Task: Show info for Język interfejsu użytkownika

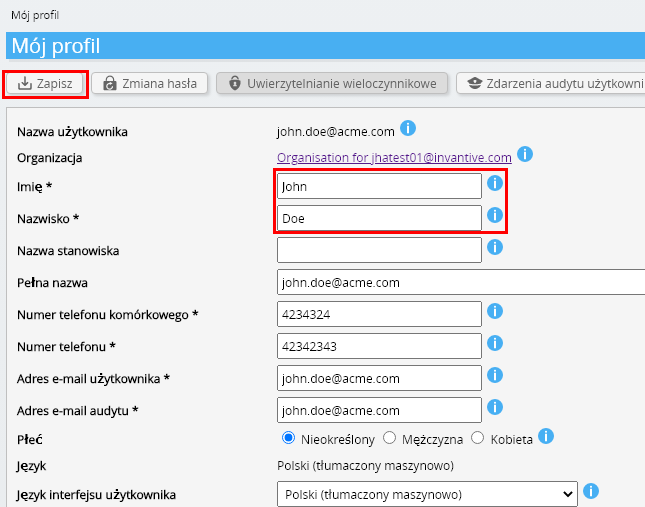Action: (x=591, y=491)
